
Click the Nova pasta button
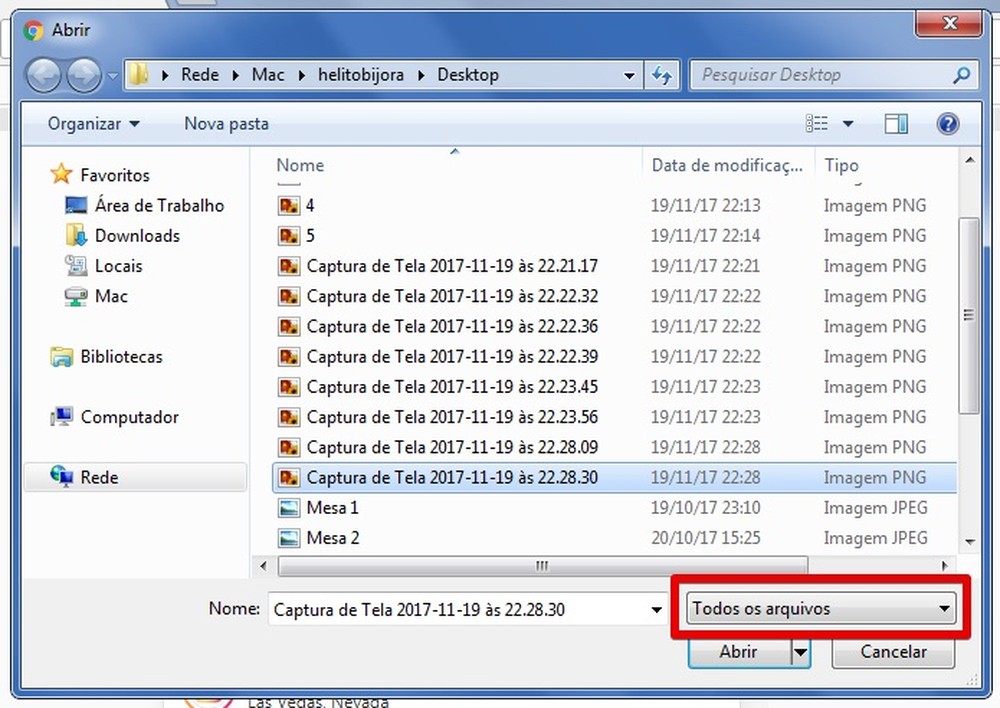pyautogui.click(x=226, y=124)
